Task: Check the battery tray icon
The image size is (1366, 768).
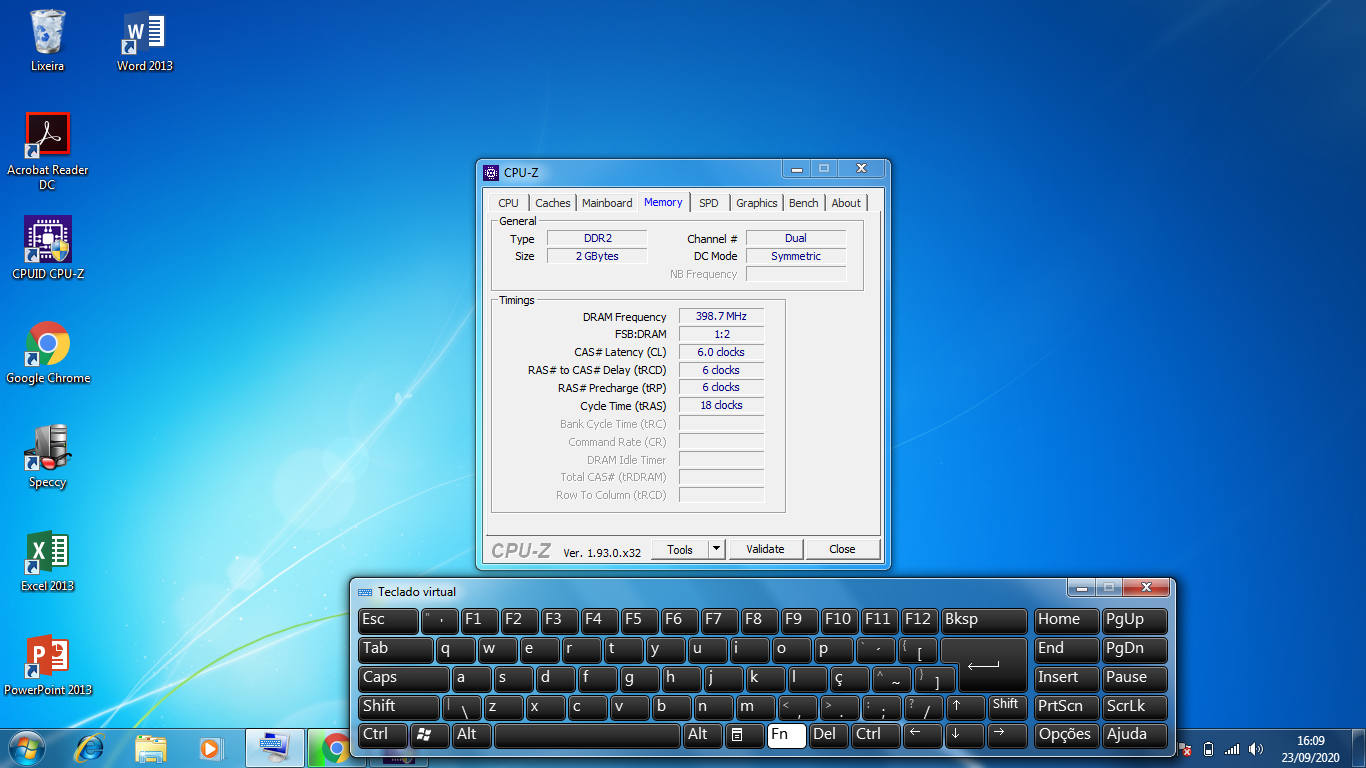Action: coord(1208,749)
